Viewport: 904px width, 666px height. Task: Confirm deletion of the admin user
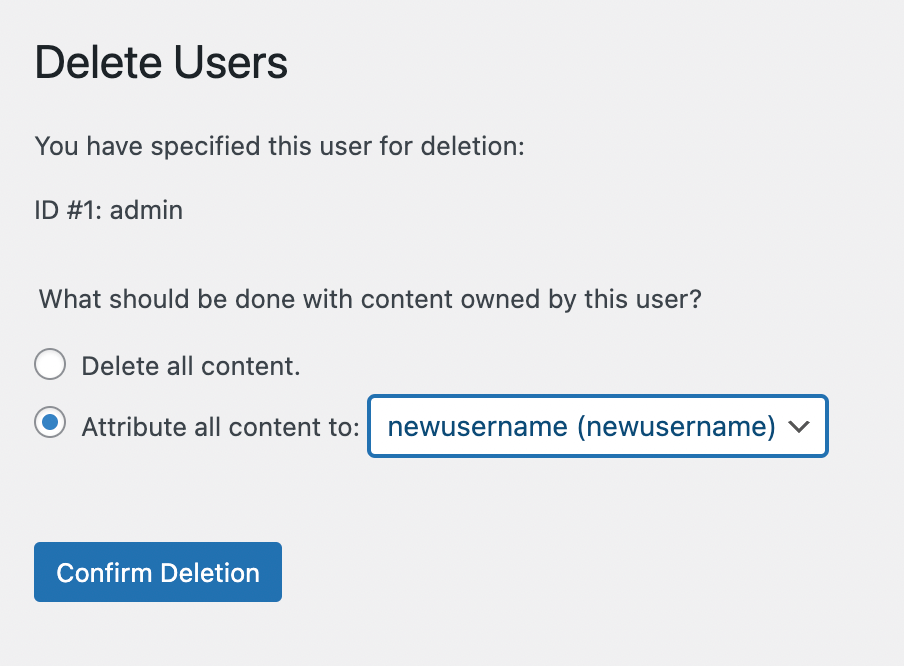(157, 572)
